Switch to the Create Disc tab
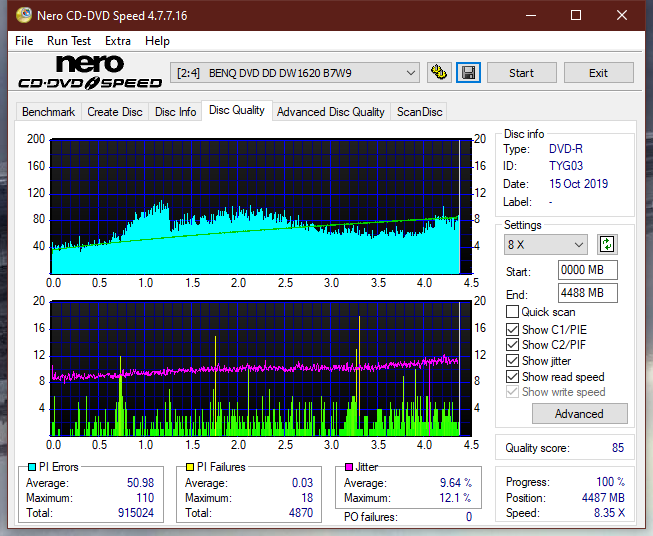653x536 pixels. click(115, 112)
